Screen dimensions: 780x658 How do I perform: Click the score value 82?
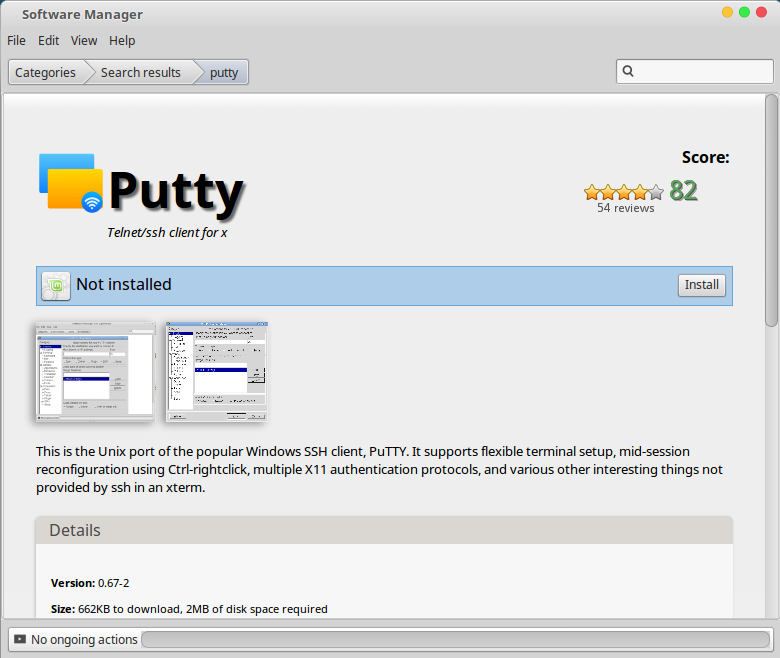[x=683, y=190]
